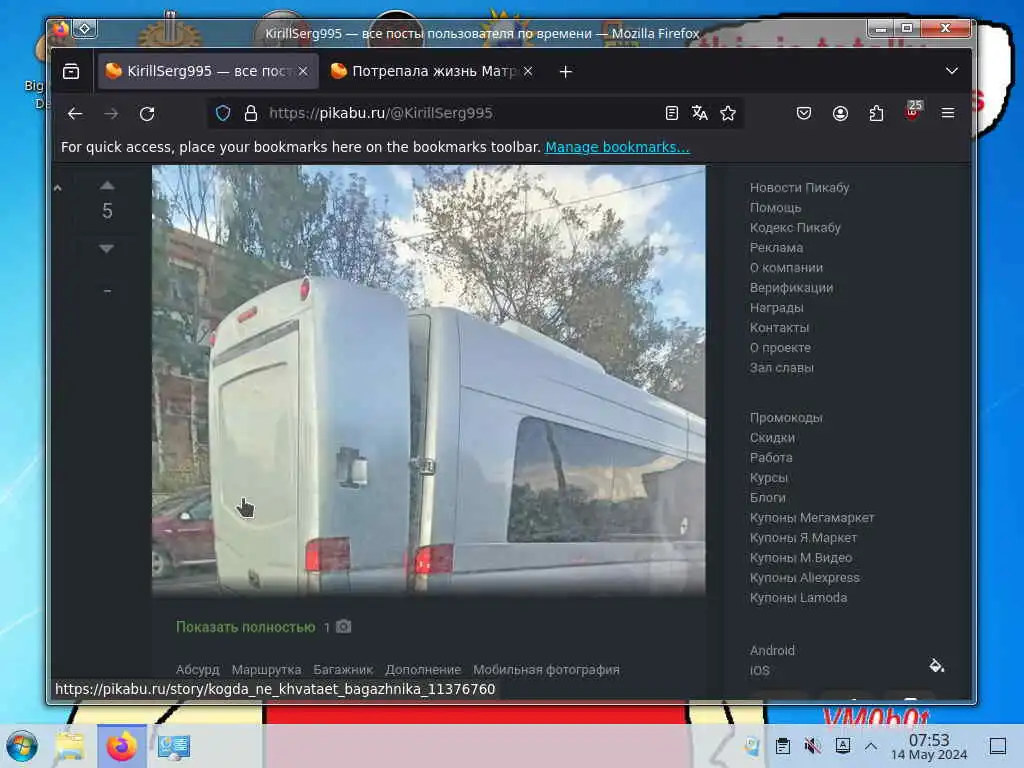This screenshot has height=768, width=1024.
Task: Close the Потрепала жизнь tab
Action: pos(528,71)
